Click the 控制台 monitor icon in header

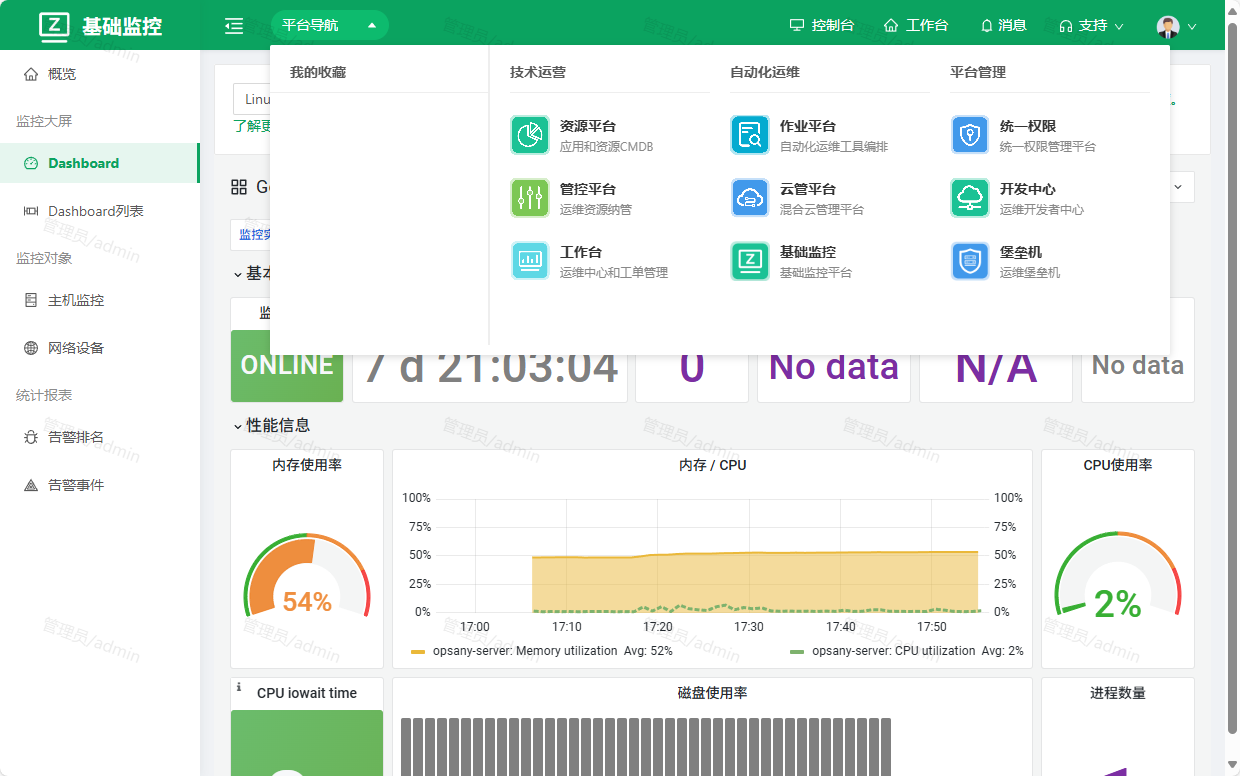797,25
